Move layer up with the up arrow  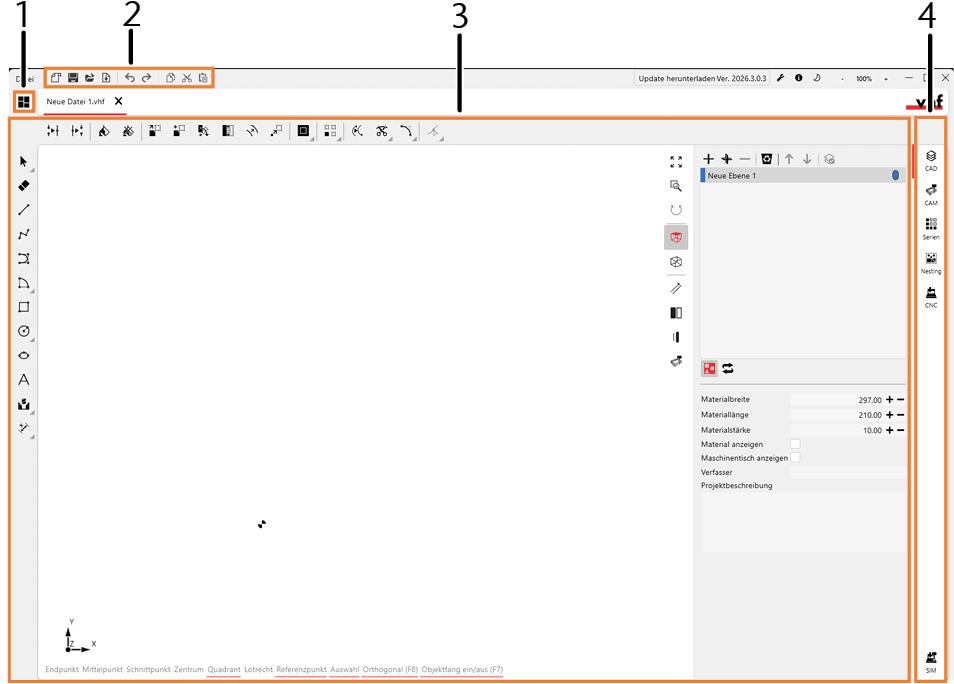[789, 159]
